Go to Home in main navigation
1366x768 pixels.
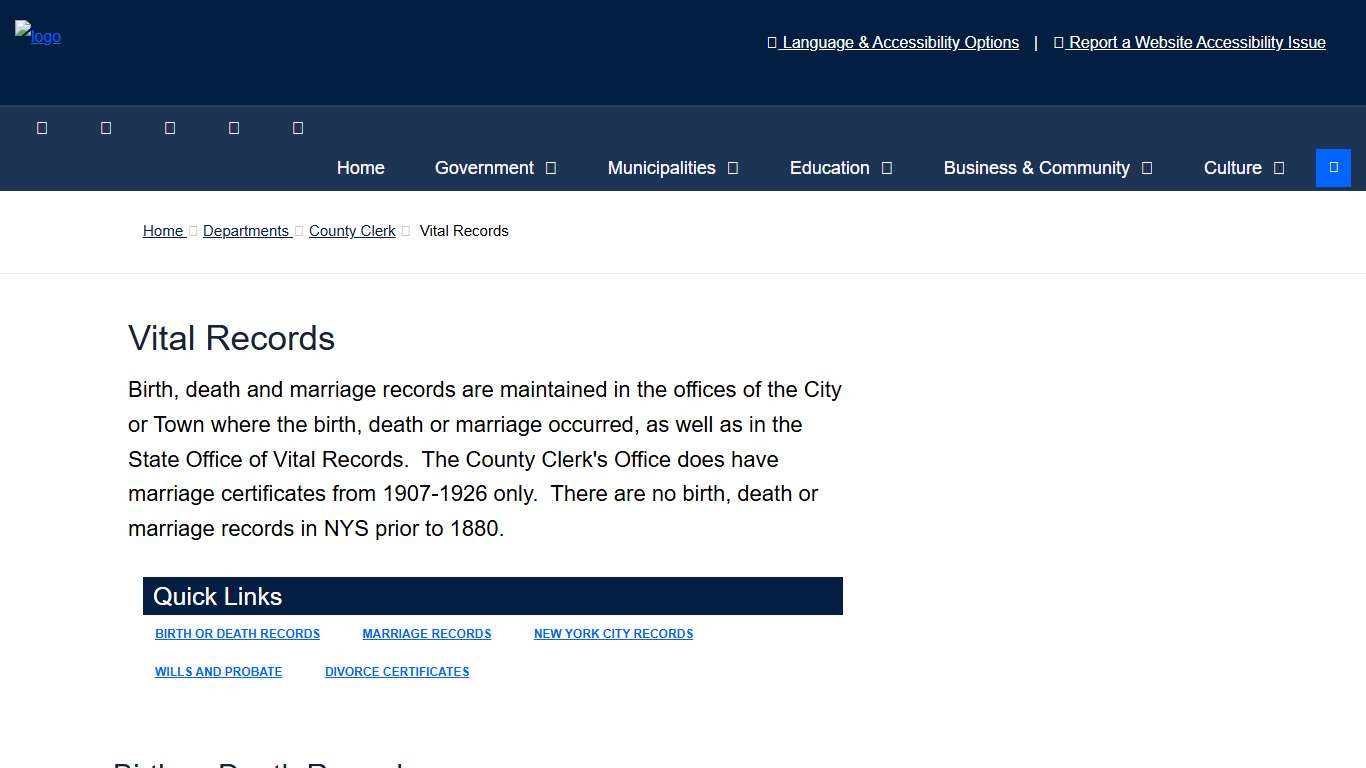(x=360, y=168)
